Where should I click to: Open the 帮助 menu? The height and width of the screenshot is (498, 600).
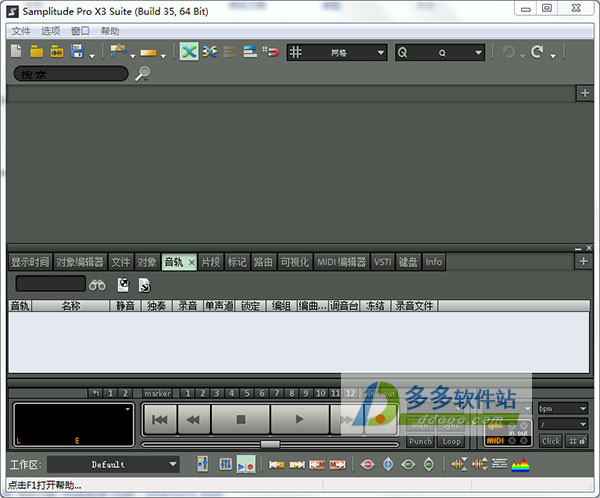coord(110,31)
